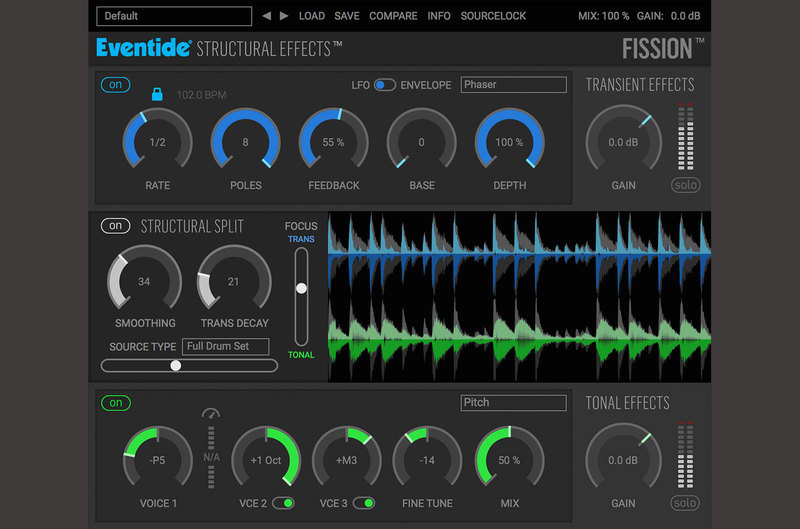Click LOAD in the top bar
The height and width of the screenshot is (529, 800).
(312, 16)
